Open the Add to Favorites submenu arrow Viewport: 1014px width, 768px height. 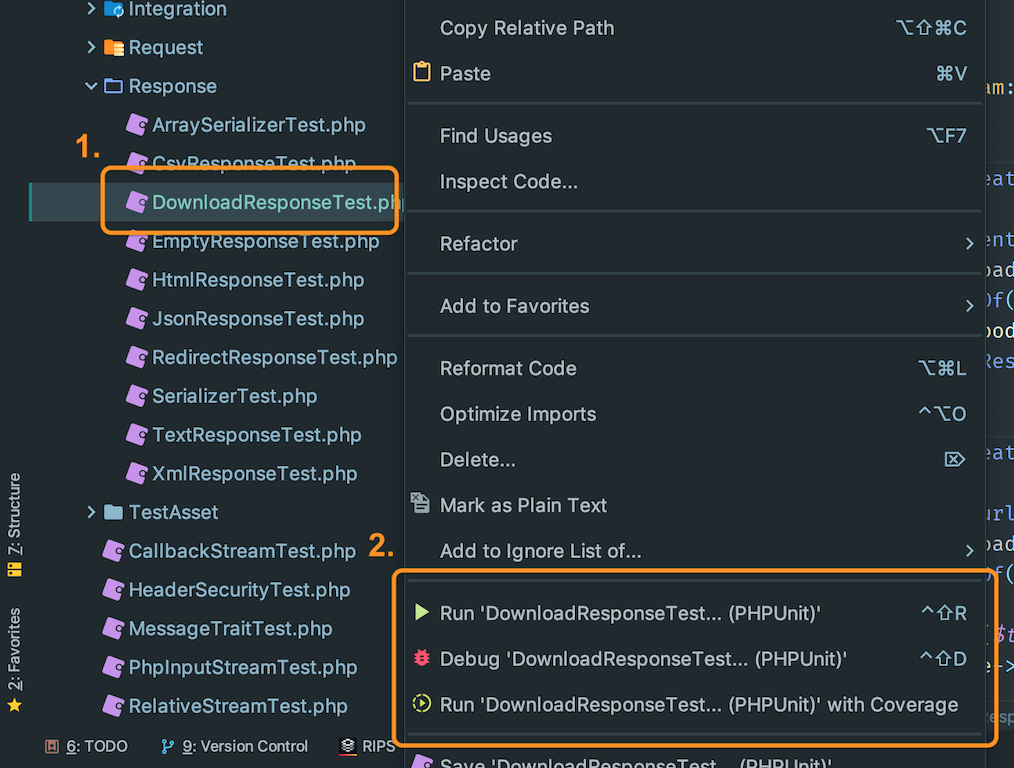pos(969,306)
